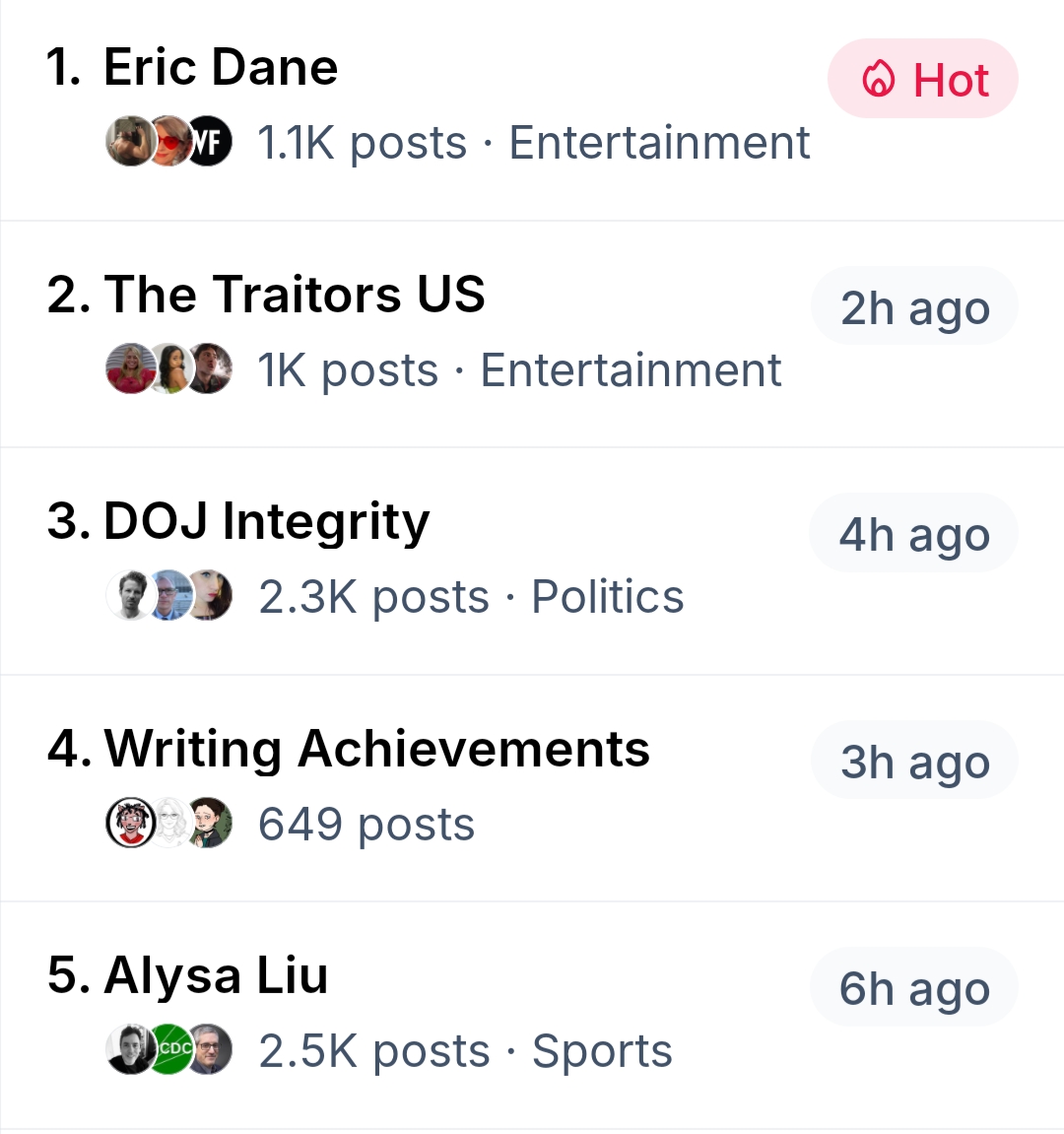This screenshot has width=1064, height=1134.
Task: Click the glasses man avatar under Alysa Liu
Action: [x=209, y=1049]
